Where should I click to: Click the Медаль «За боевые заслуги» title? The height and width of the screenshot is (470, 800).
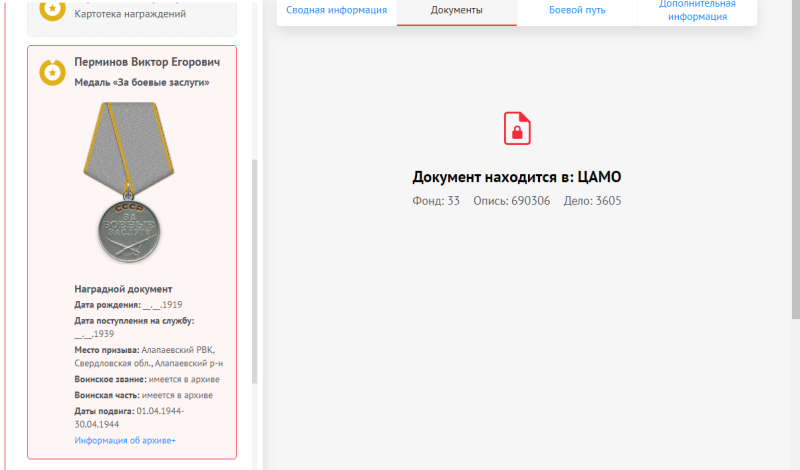142,83
